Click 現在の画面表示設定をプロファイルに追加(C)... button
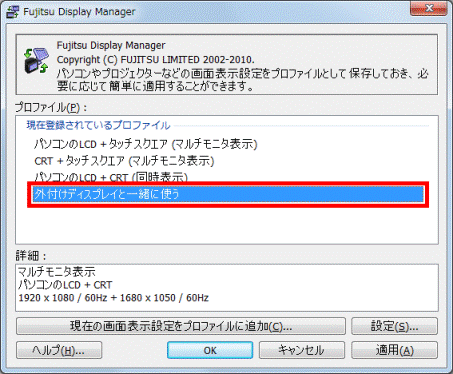This screenshot has height=374, width=453. coord(181,326)
